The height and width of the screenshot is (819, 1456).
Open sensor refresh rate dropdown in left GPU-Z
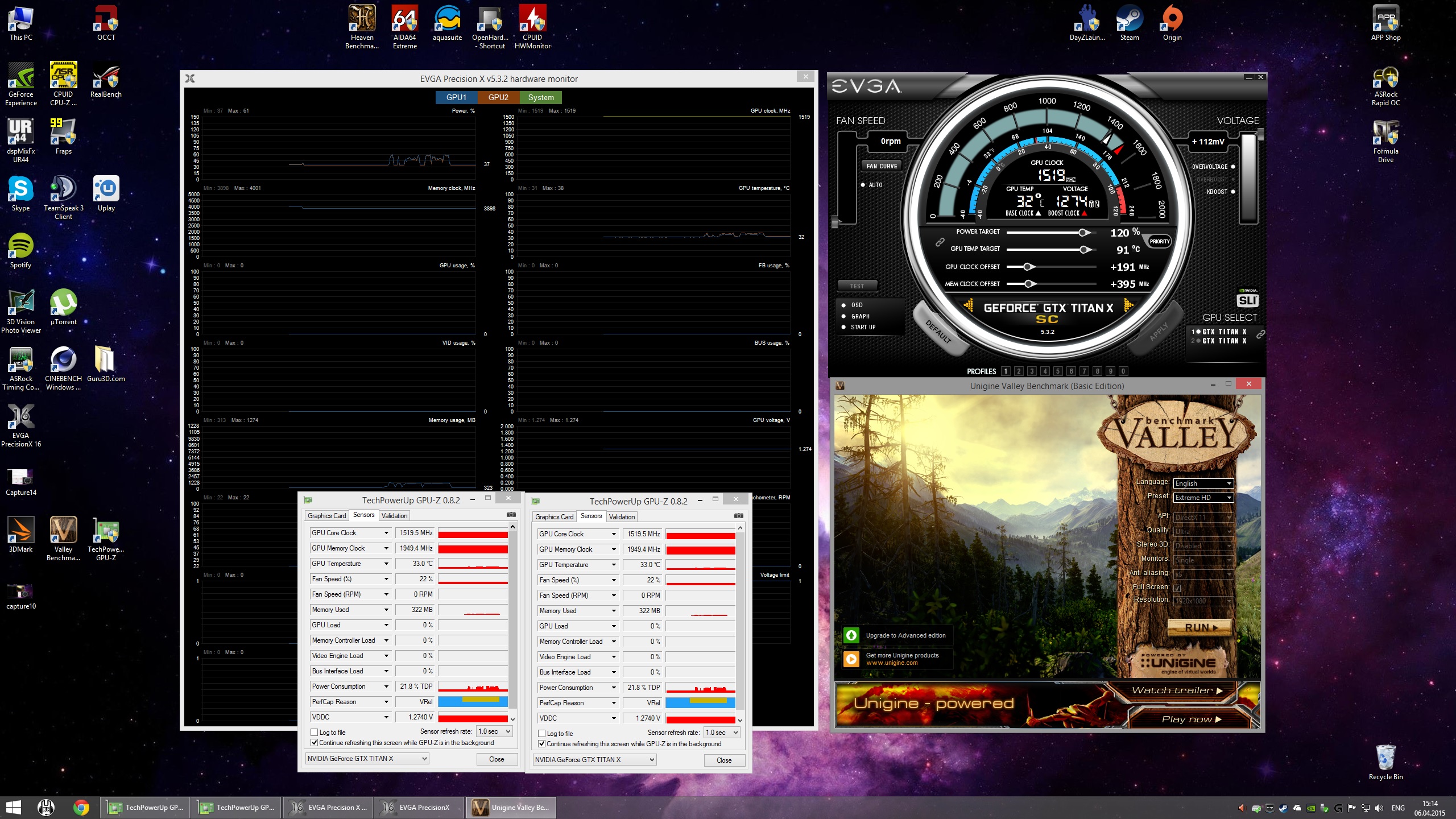tap(494, 731)
